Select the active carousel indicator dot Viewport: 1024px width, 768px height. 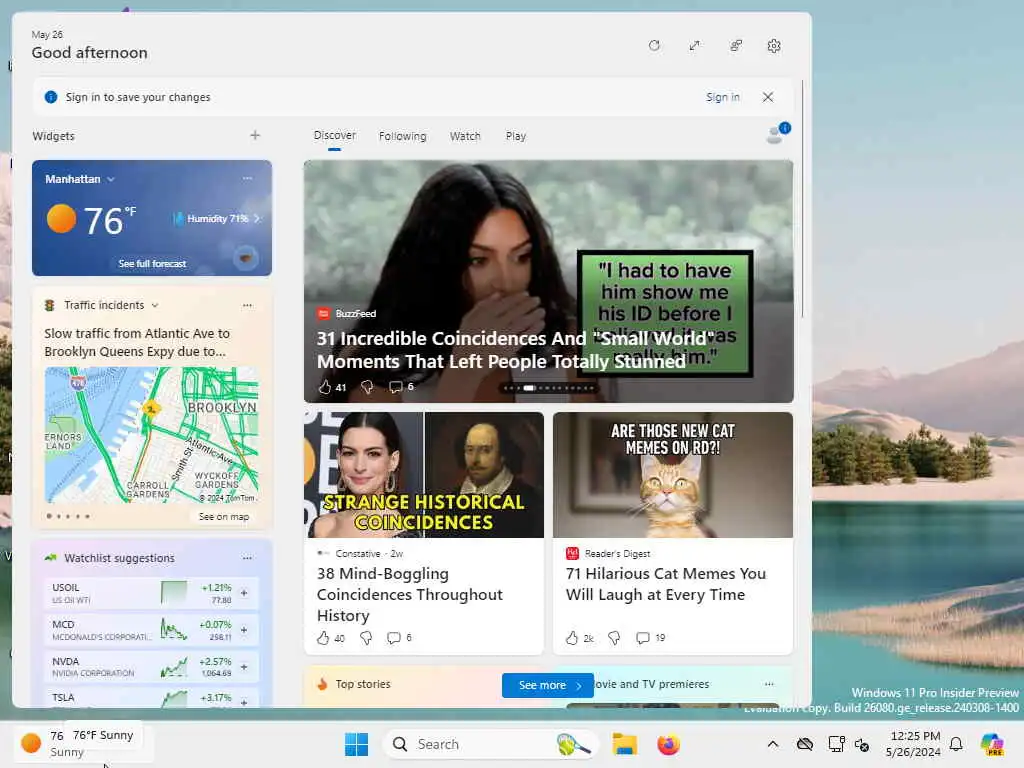coord(528,388)
